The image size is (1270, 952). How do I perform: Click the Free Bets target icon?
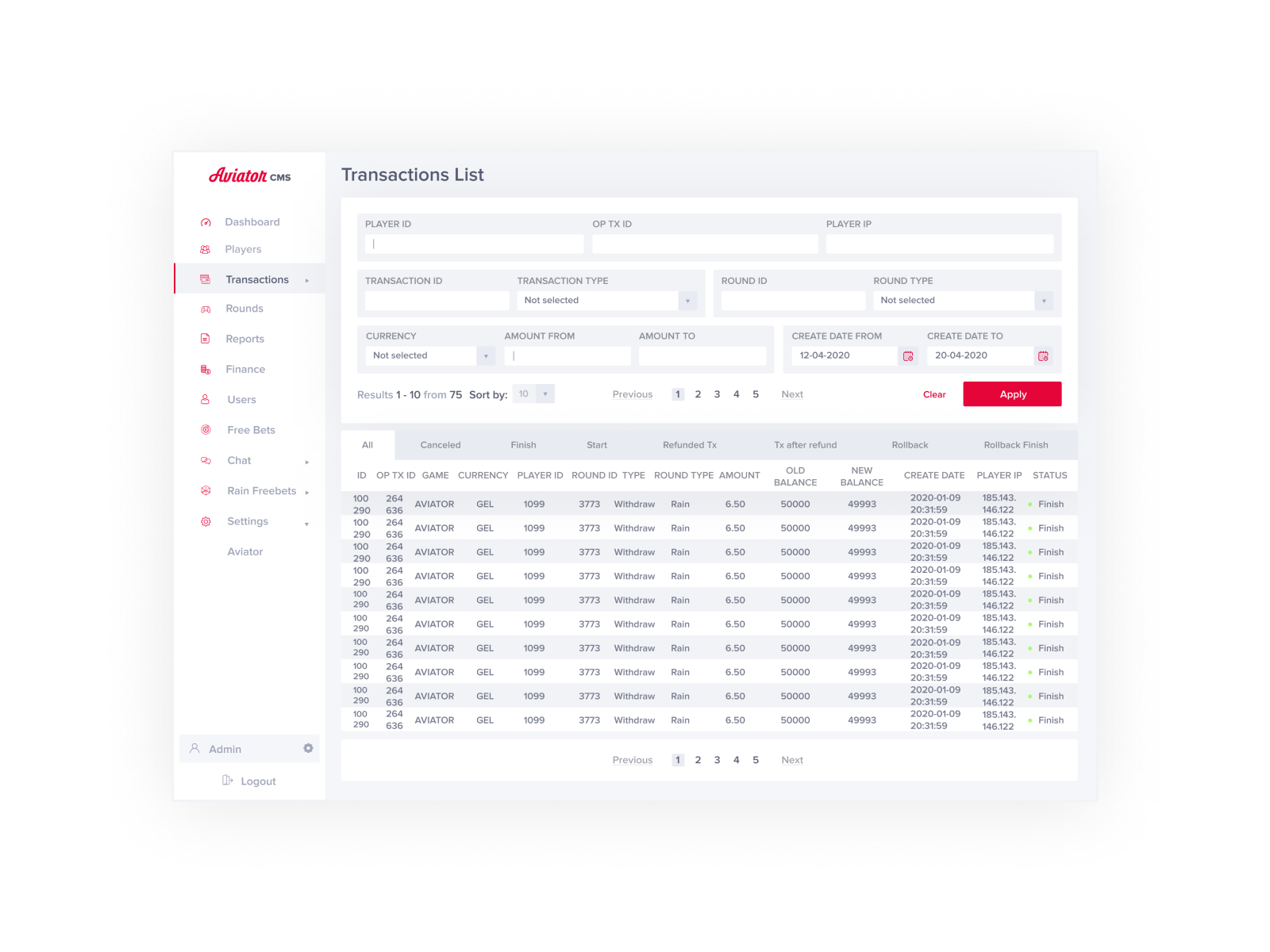pyautogui.click(x=206, y=430)
